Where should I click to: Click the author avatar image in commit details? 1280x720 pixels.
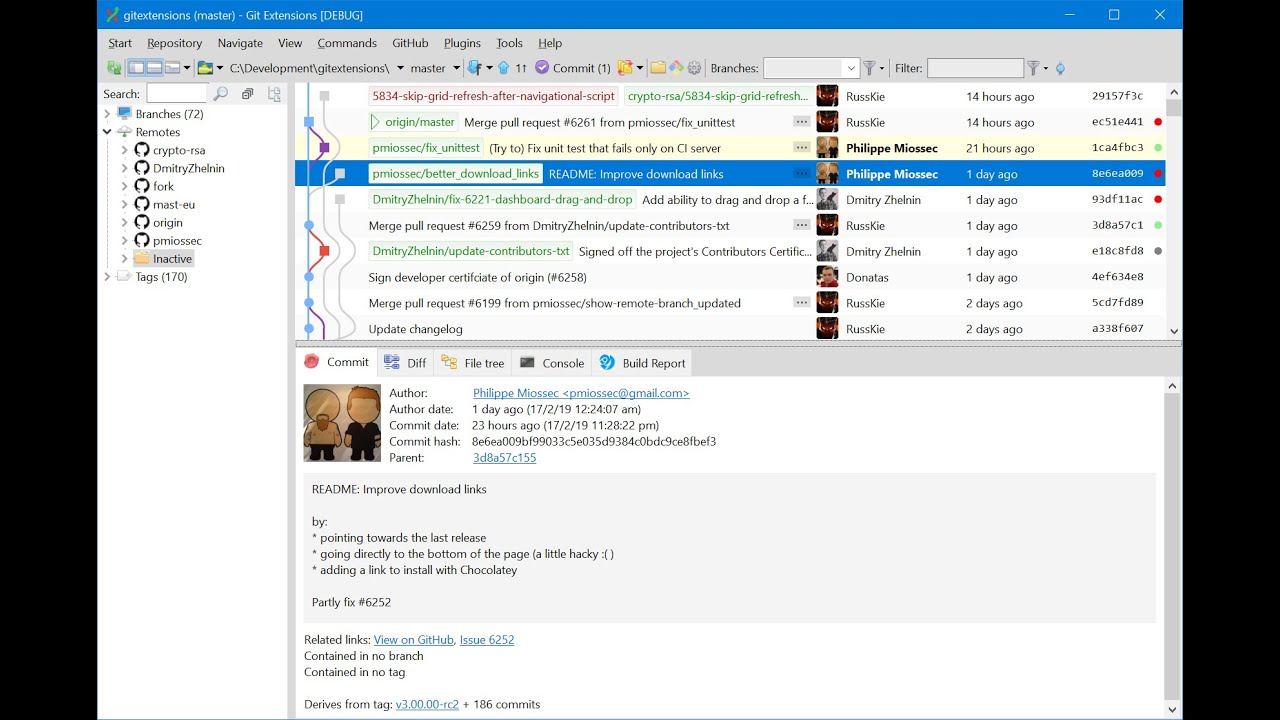[342, 423]
